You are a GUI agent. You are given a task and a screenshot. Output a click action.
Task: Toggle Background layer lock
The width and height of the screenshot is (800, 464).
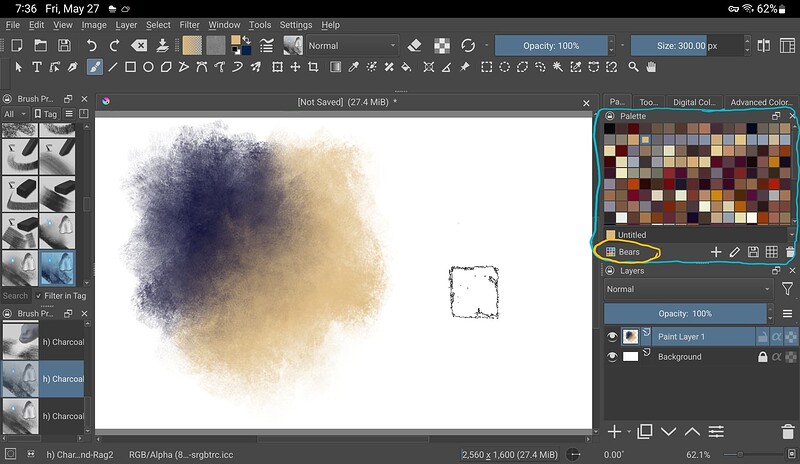click(763, 357)
